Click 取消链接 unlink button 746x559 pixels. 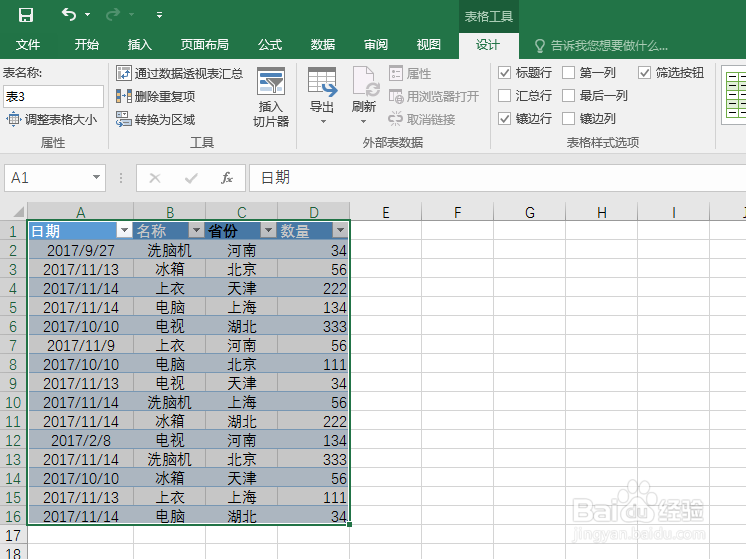point(422,119)
